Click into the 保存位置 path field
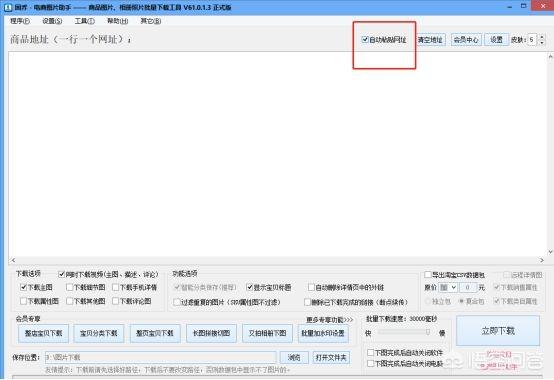554x380 pixels. tap(160, 357)
